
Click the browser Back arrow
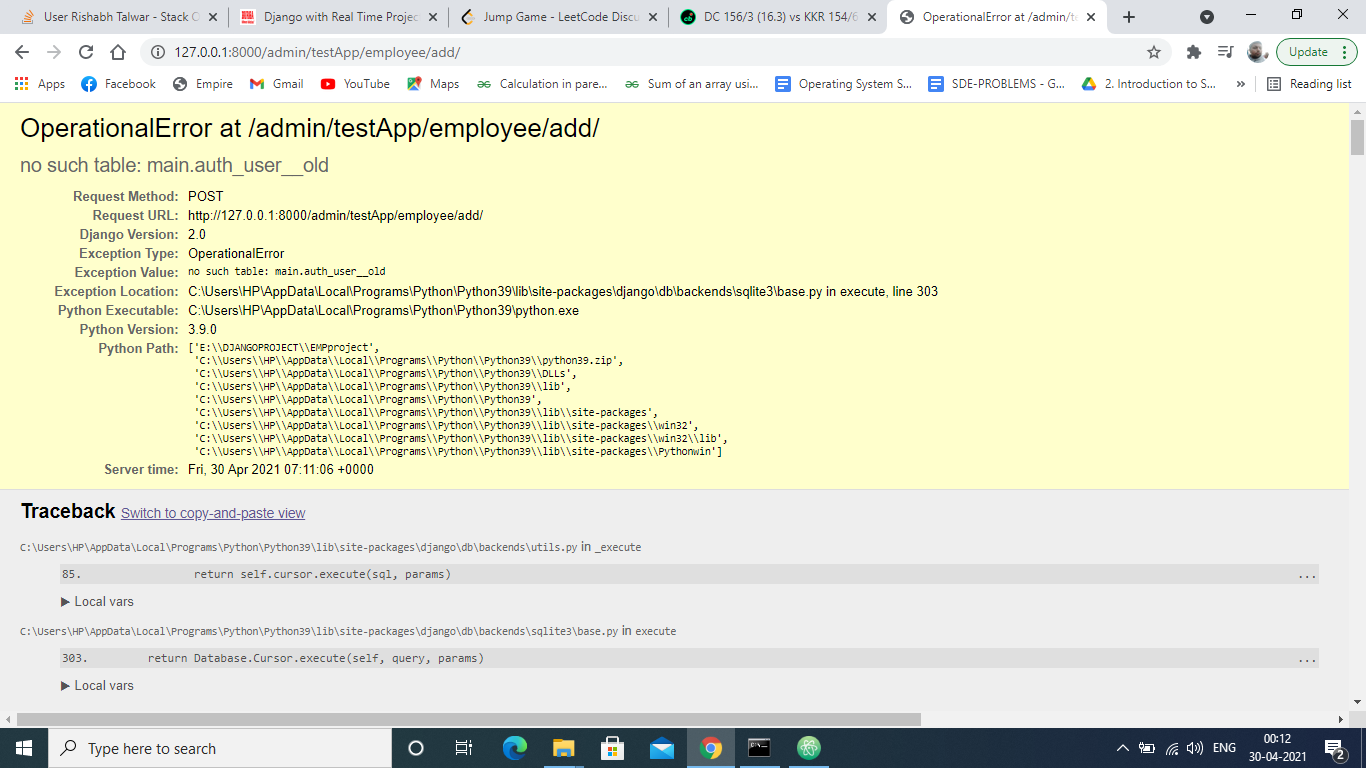tap(22, 52)
